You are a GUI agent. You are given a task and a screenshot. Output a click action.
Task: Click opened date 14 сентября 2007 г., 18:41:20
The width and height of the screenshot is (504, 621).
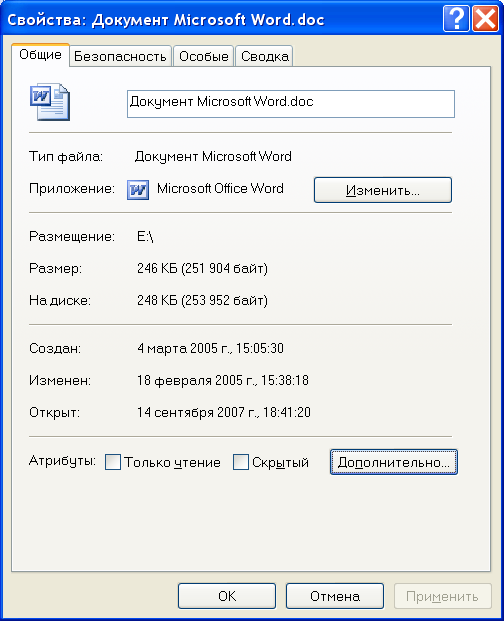pyautogui.click(x=224, y=413)
